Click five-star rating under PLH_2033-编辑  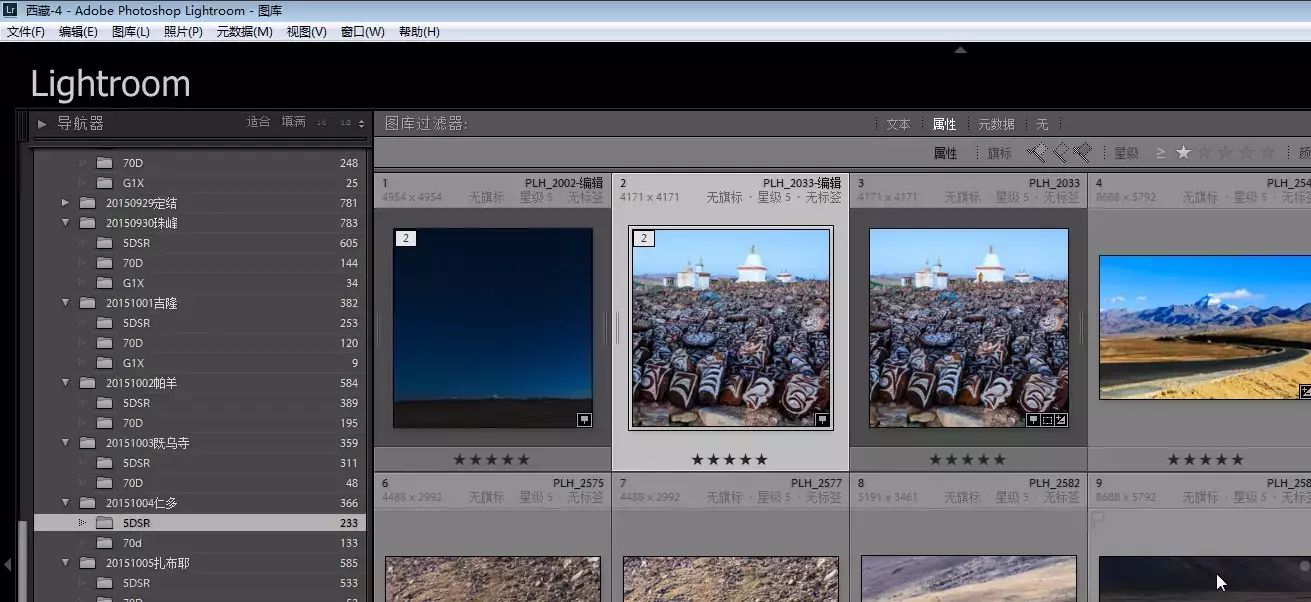[x=729, y=460]
